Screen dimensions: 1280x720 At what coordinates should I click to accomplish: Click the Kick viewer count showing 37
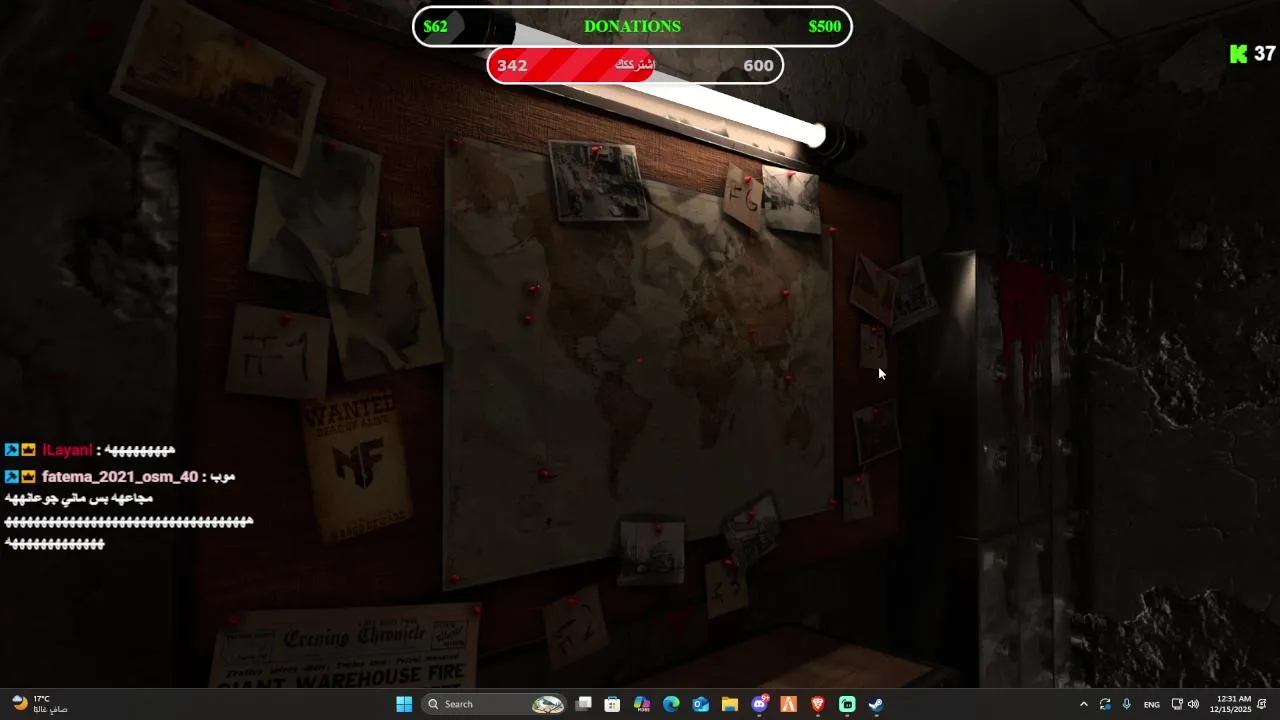(x=1253, y=54)
